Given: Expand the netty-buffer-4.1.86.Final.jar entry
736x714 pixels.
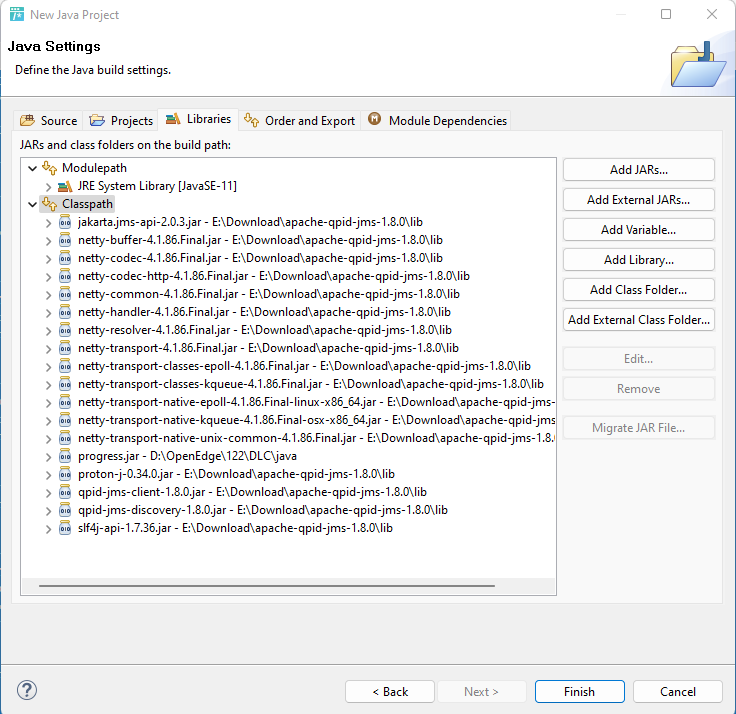Looking at the screenshot, I should (48, 241).
